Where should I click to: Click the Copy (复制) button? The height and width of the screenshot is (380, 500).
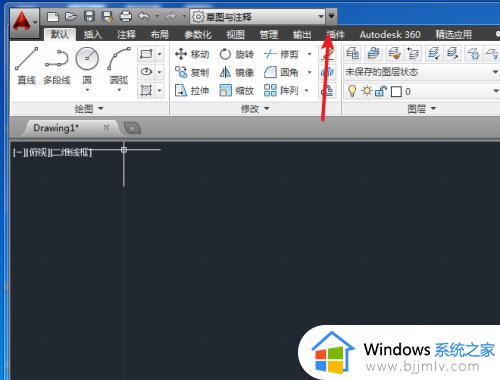[x=192, y=72]
